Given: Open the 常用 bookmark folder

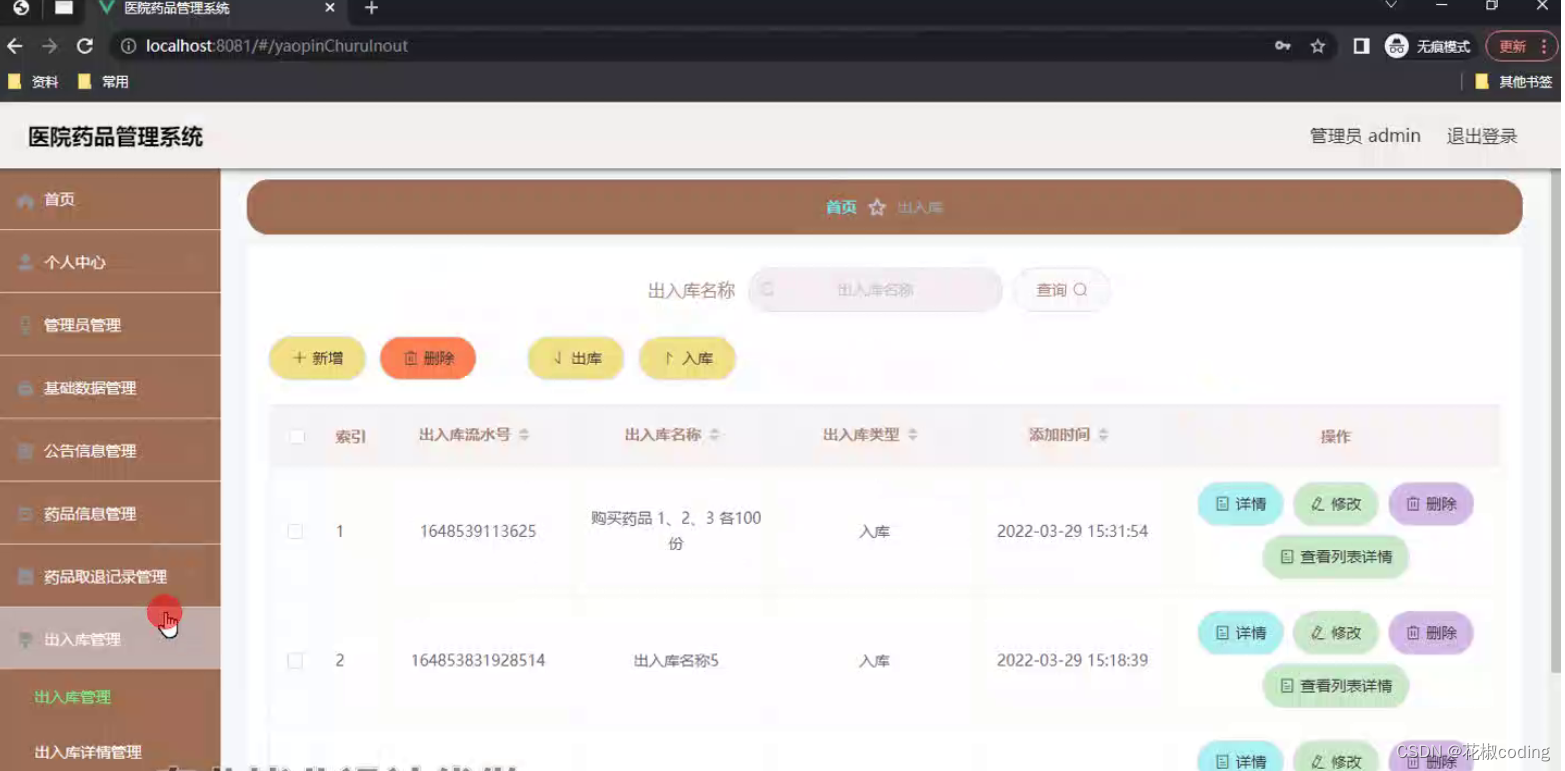Looking at the screenshot, I should coord(103,82).
